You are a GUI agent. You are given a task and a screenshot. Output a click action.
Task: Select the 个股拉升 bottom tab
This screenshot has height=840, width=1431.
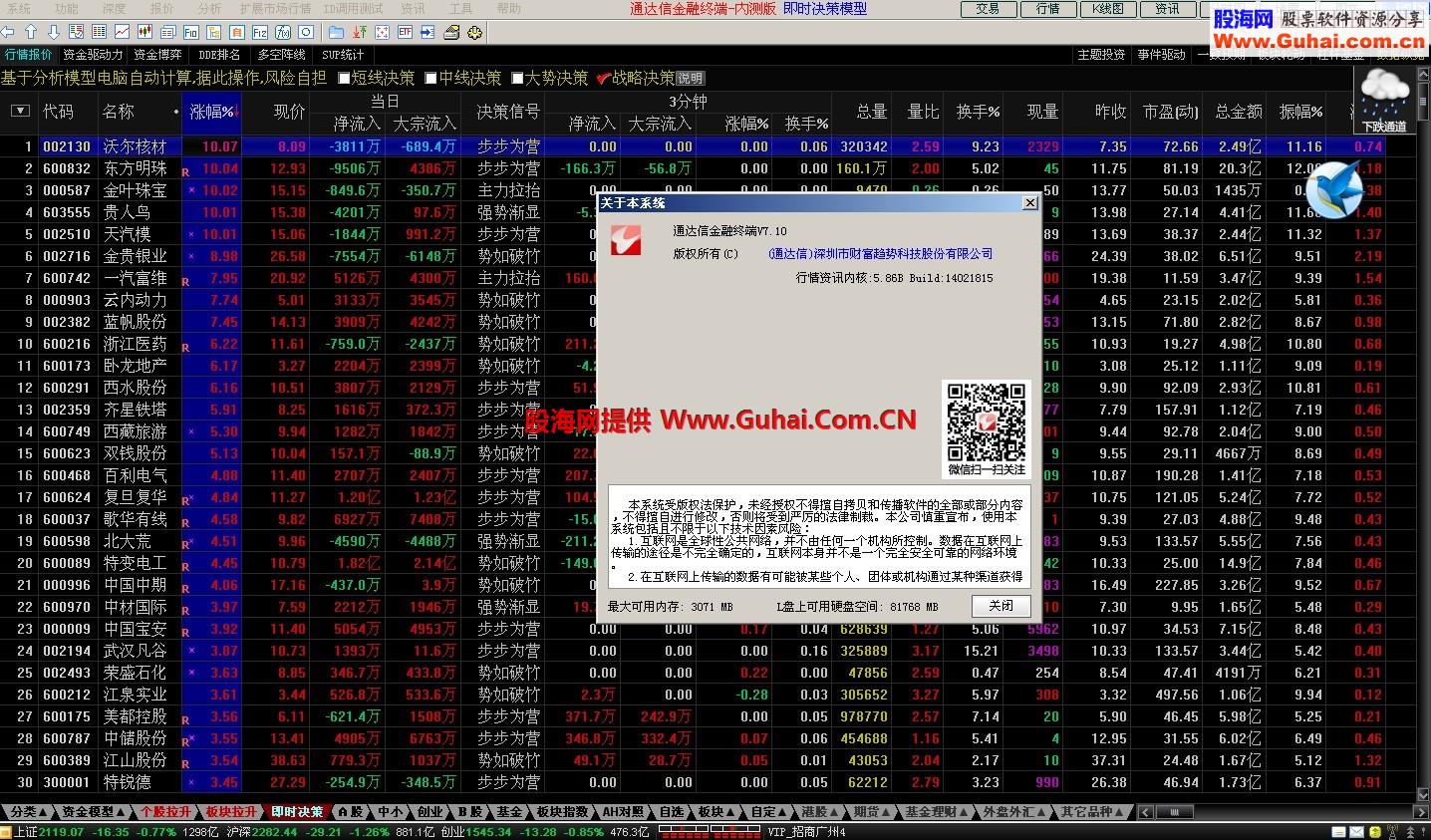pos(165,812)
